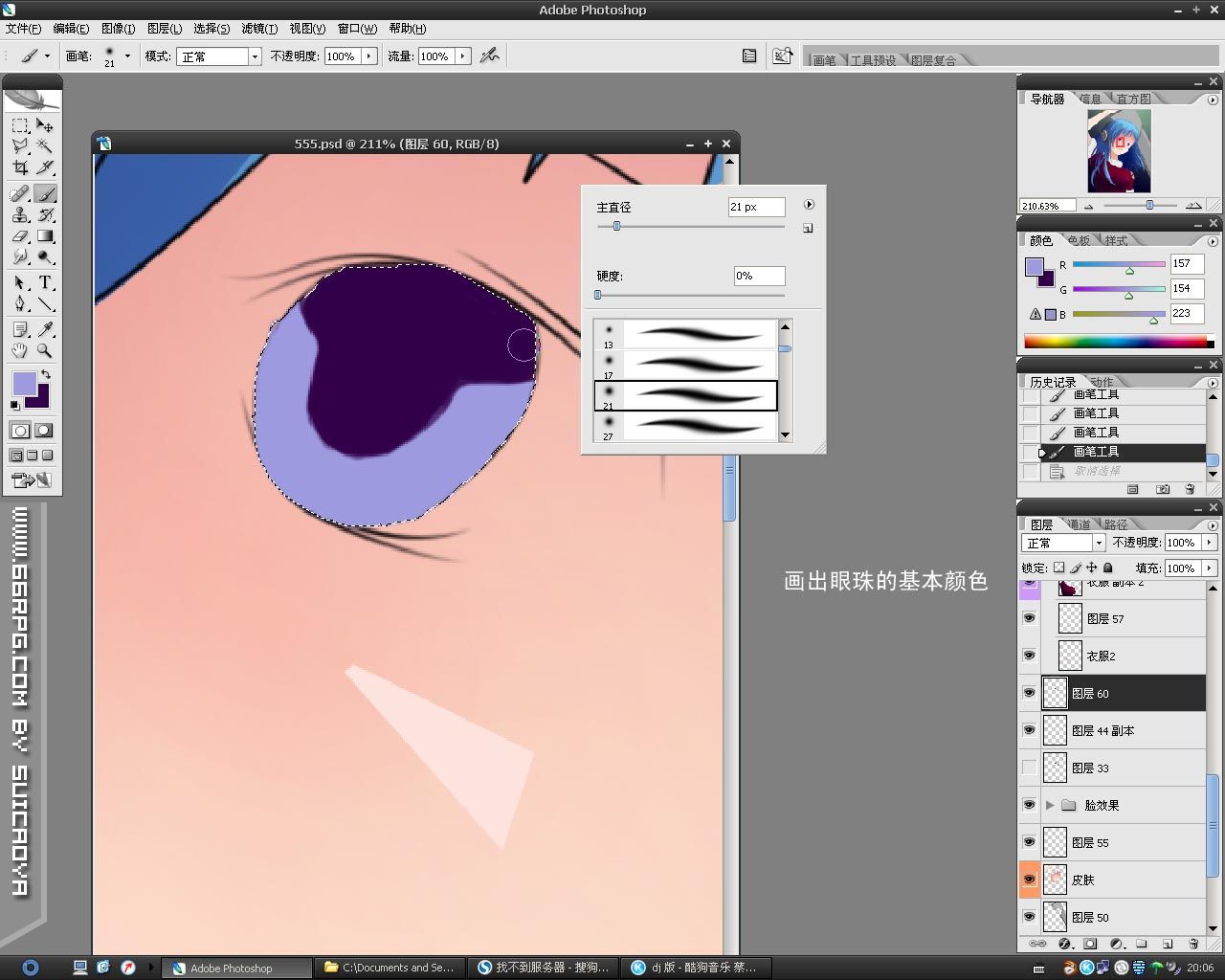This screenshot has width=1225, height=980.
Task: Open the 滤镜 menu
Action: click(x=258, y=29)
